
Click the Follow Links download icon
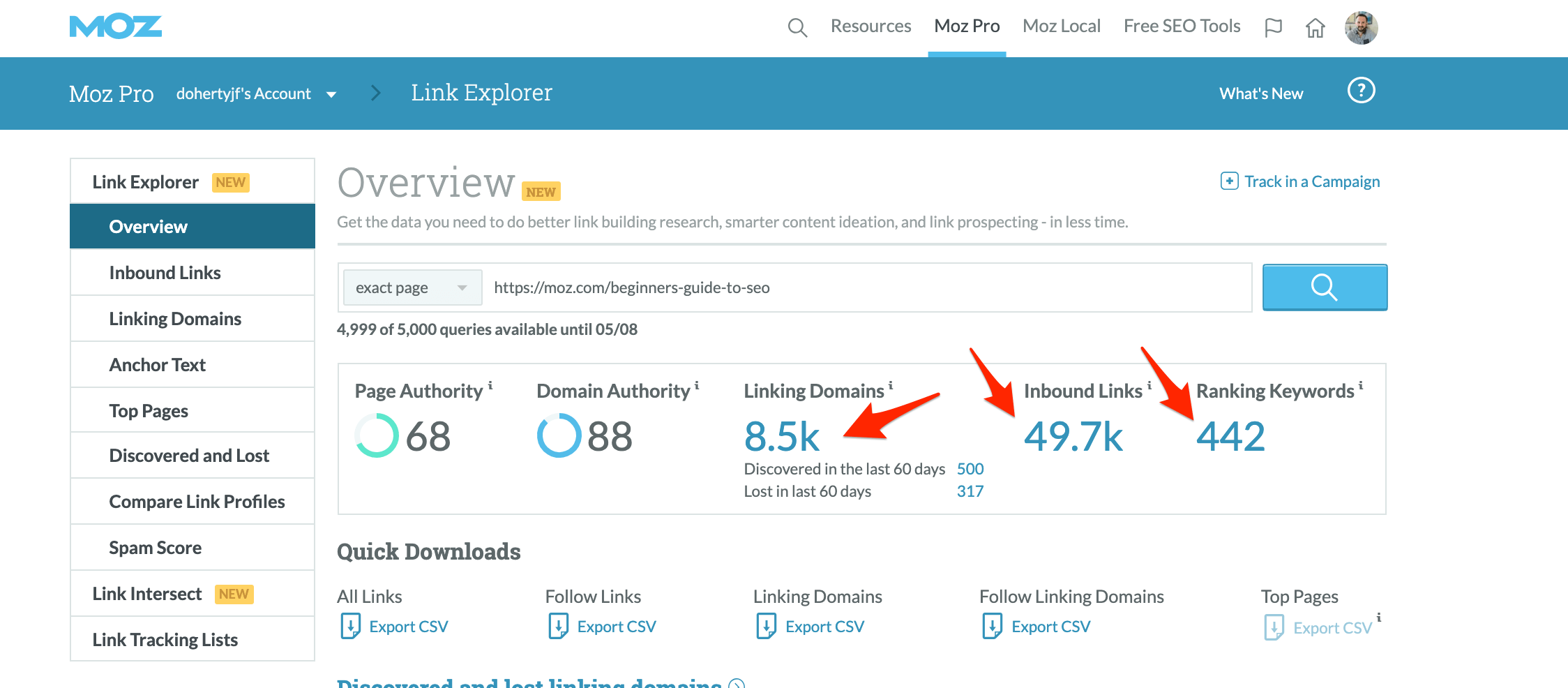558,626
